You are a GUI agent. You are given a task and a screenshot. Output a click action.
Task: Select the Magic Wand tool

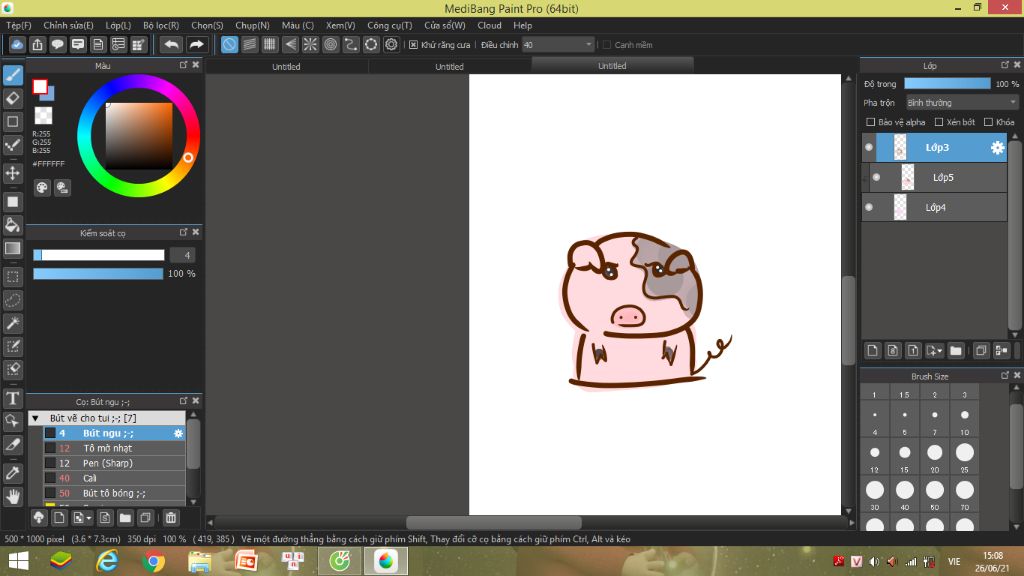(x=12, y=323)
